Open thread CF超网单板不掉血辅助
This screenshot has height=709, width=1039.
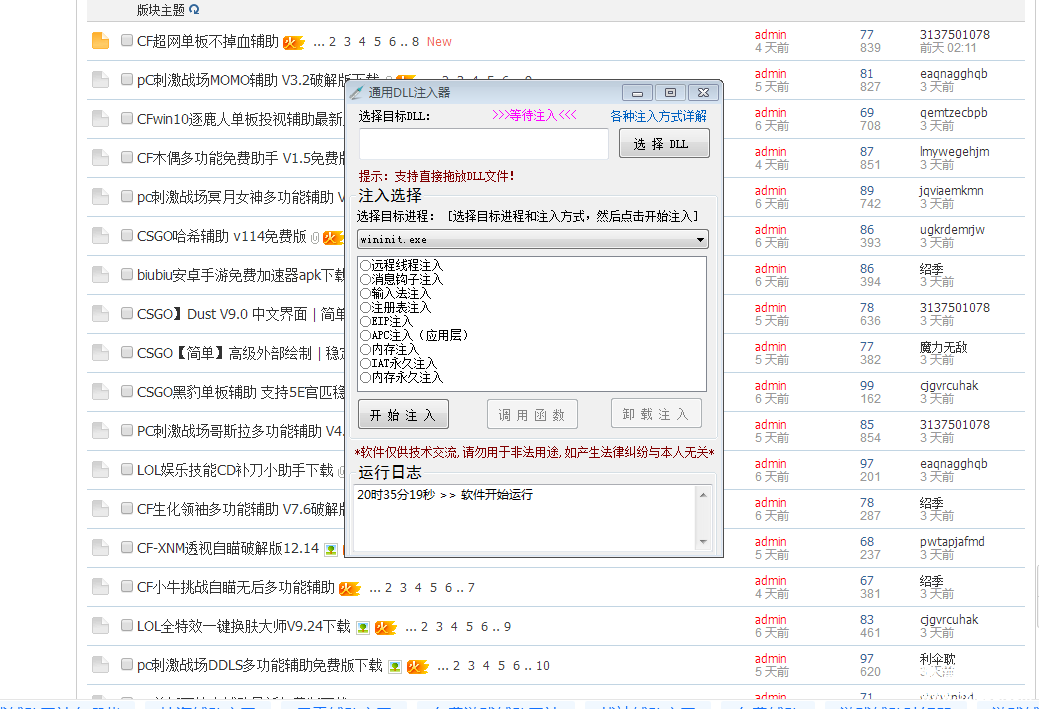pos(208,42)
